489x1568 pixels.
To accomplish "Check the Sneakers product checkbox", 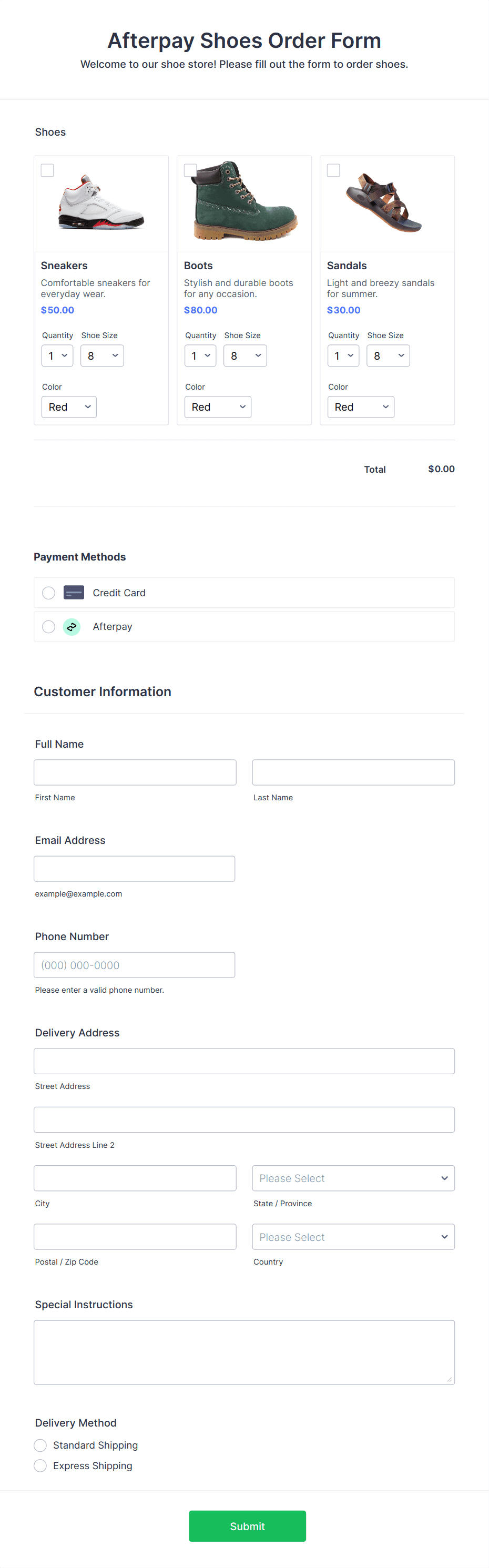I will [47, 170].
